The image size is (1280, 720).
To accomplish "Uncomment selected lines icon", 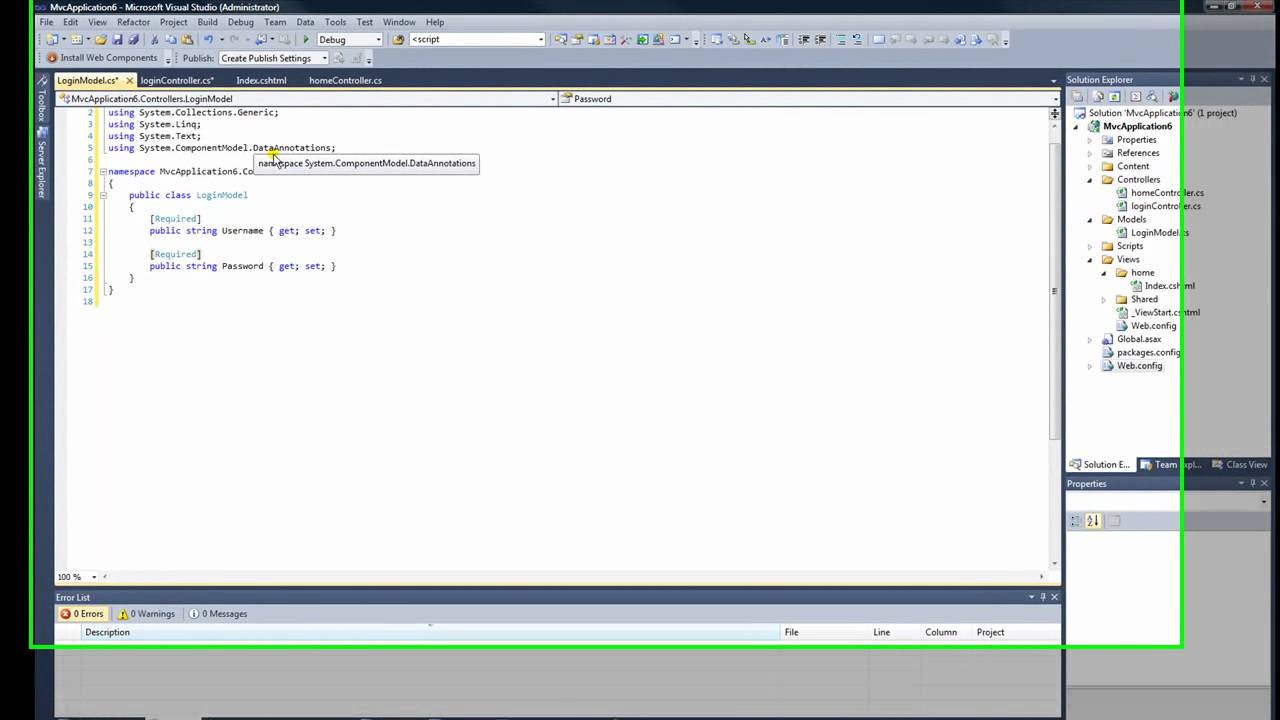I will pyautogui.click(x=857, y=39).
